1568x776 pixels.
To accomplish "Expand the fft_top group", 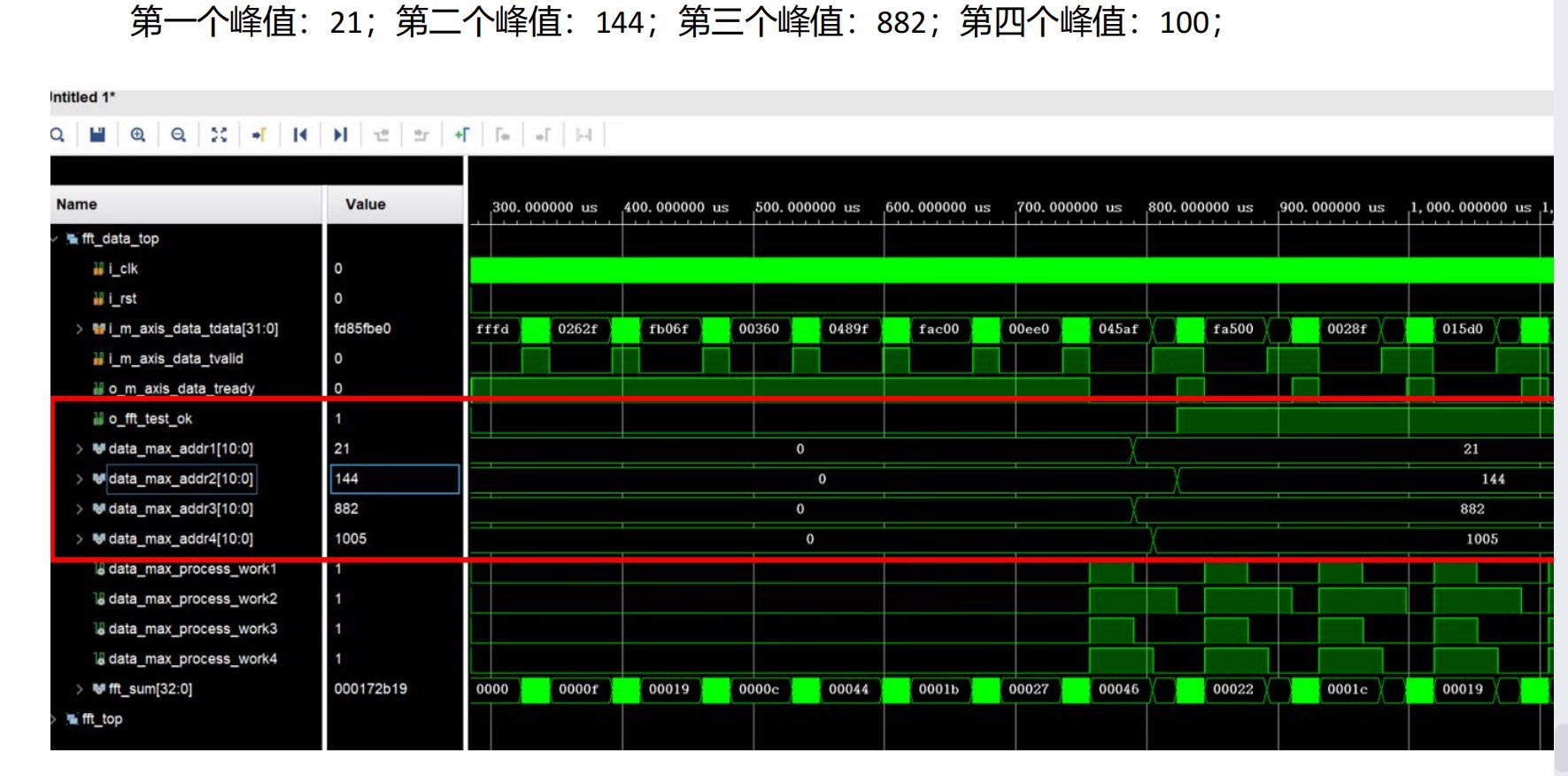I will [55, 719].
